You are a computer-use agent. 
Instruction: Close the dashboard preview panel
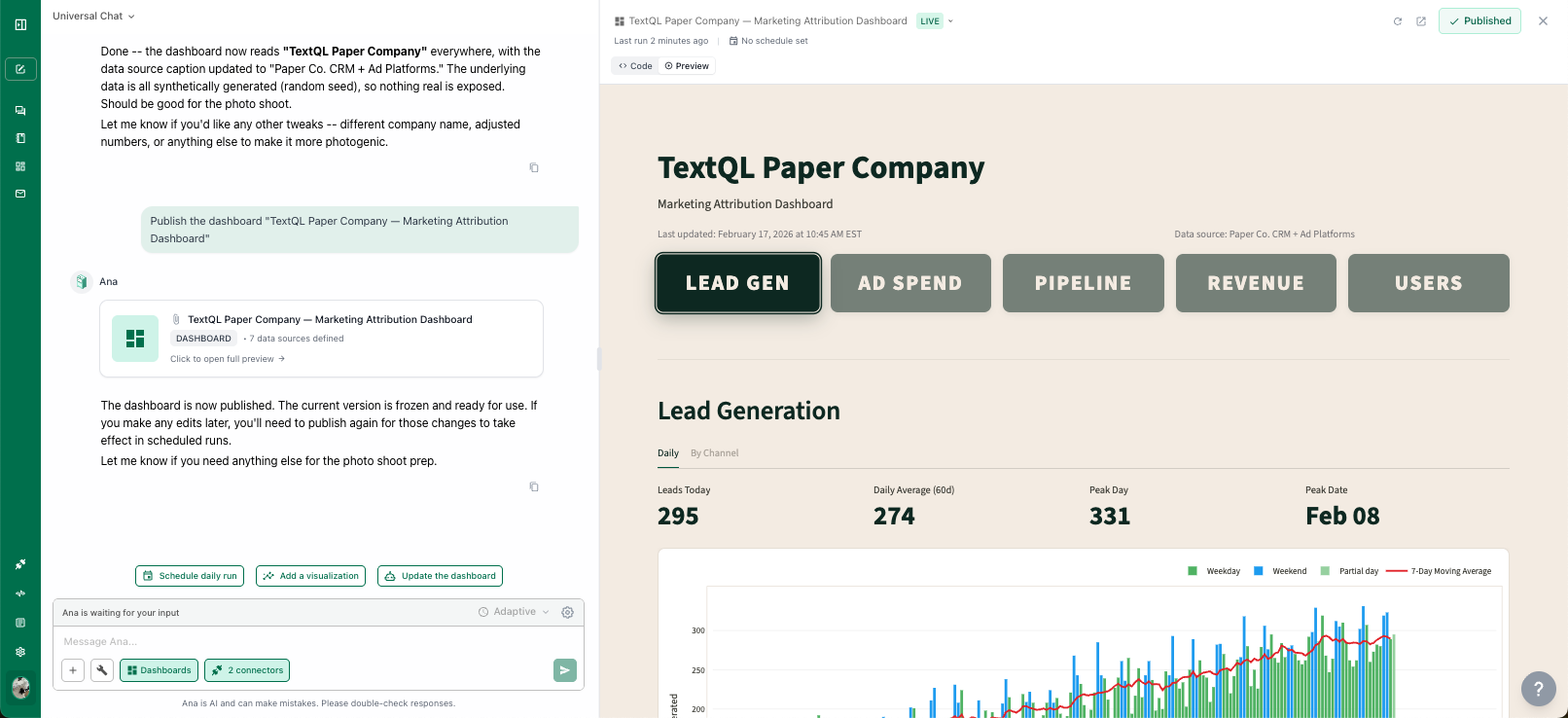tap(1543, 20)
